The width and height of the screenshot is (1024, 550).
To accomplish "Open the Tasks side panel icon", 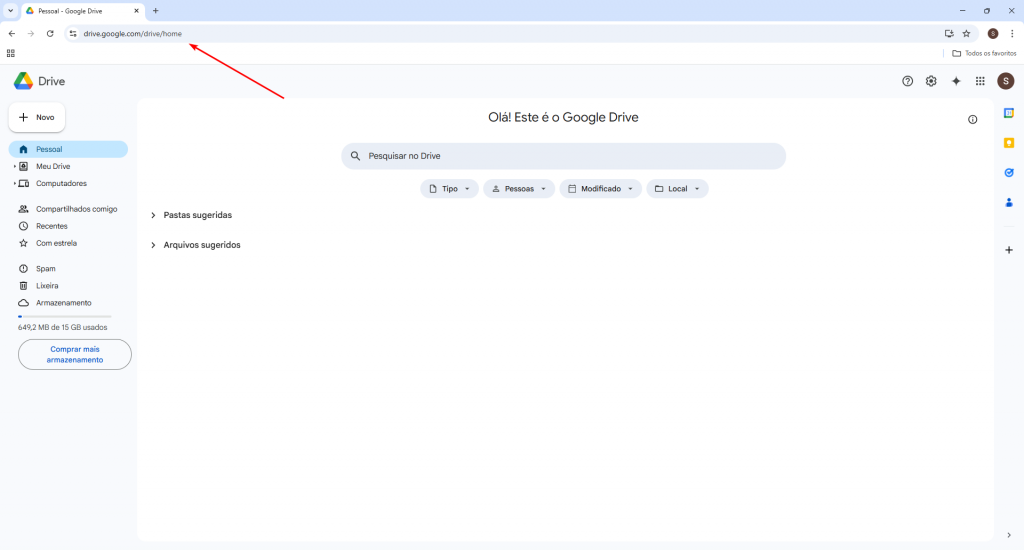I will pos(1008,172).
